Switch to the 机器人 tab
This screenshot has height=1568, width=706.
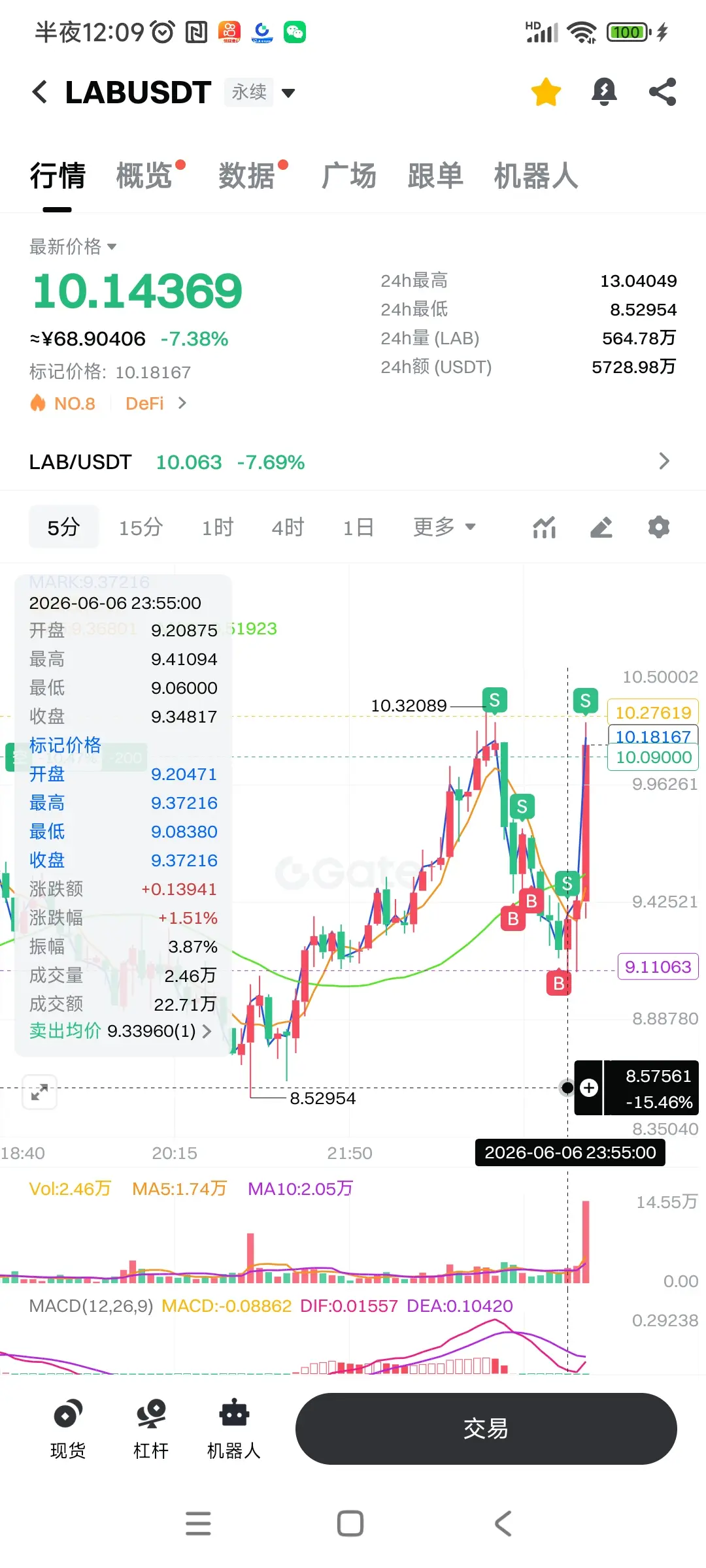pyautogui.click(x=536, y=176)
